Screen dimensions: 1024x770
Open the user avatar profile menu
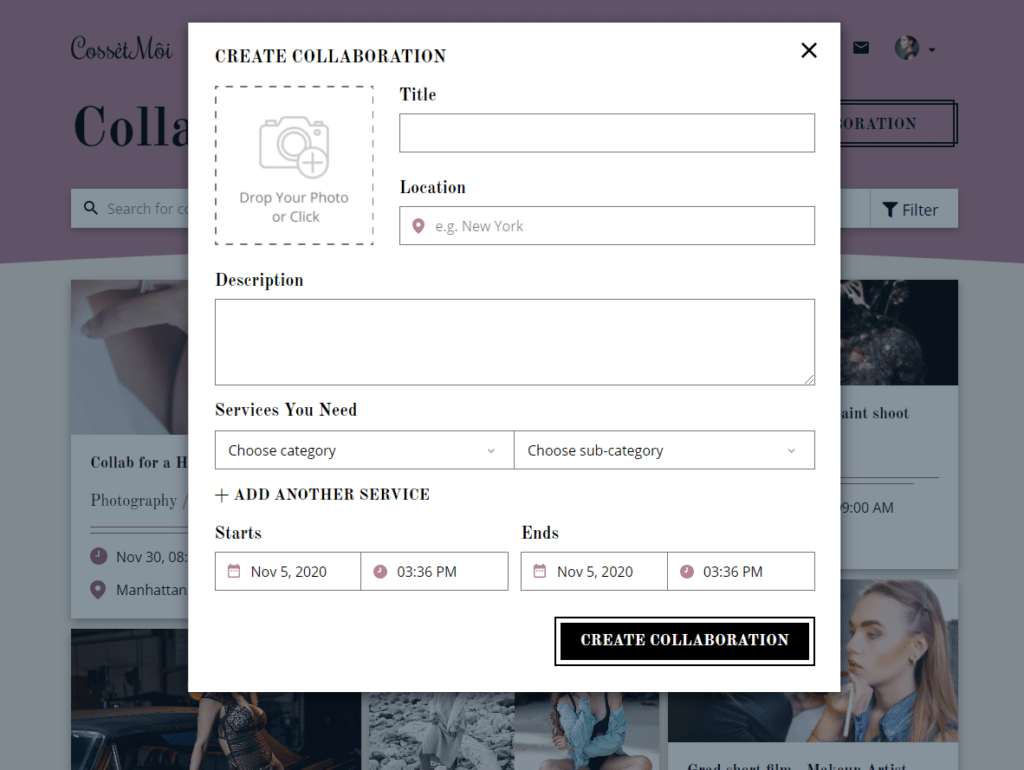(914, 48)
